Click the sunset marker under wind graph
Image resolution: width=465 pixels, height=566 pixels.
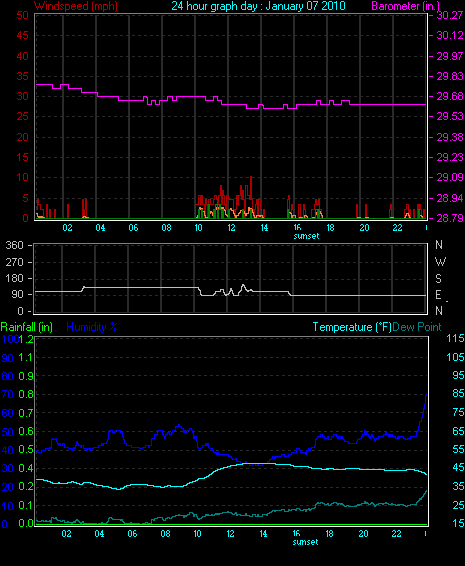tap(306, 236)
